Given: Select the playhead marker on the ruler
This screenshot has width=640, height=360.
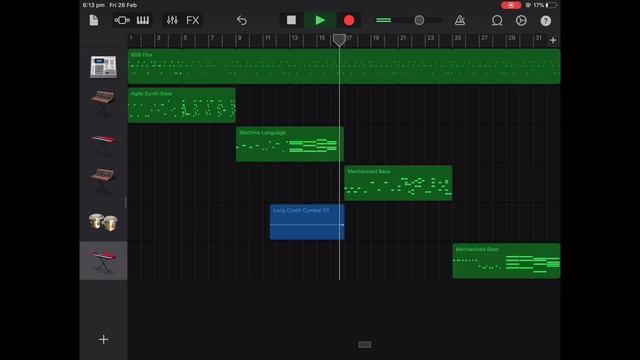Looking at the screenshot, I should 339,40.
